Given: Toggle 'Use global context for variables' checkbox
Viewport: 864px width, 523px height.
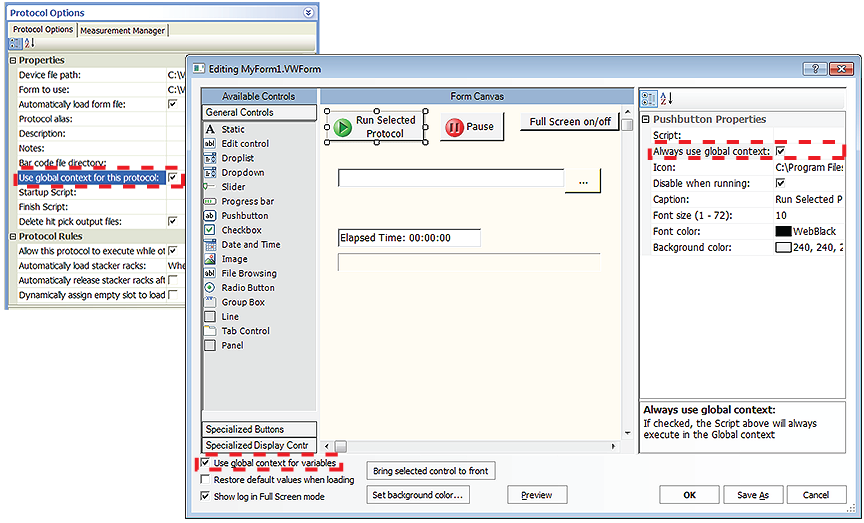Looking at the screenshot, I should tap(206, 464).
